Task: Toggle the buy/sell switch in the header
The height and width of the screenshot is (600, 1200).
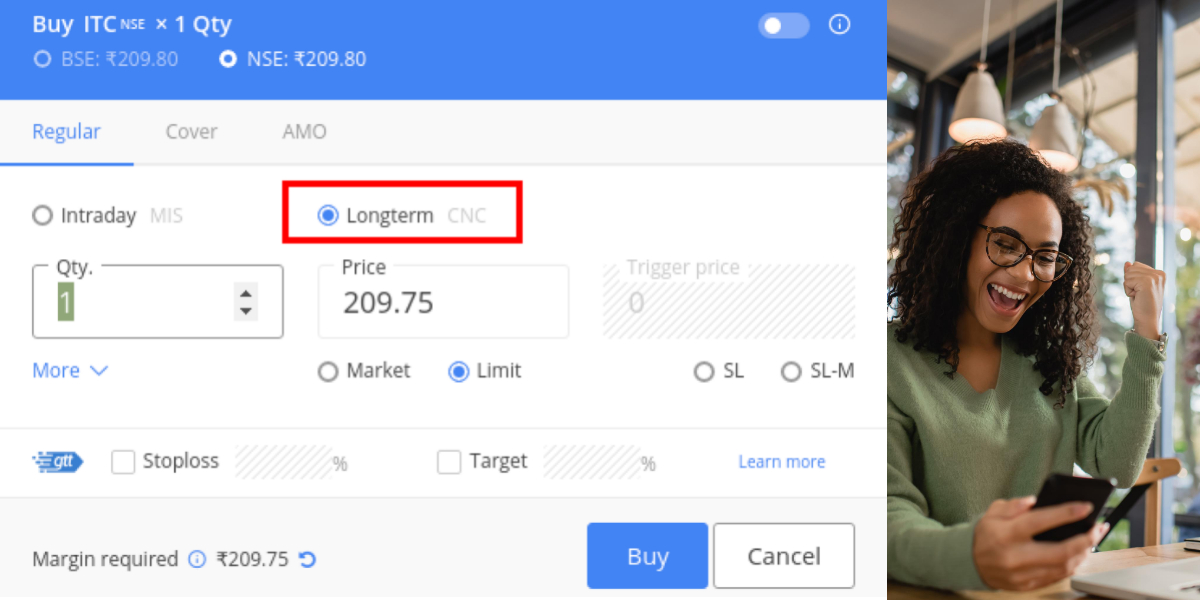Action: [x=784, y=25]
